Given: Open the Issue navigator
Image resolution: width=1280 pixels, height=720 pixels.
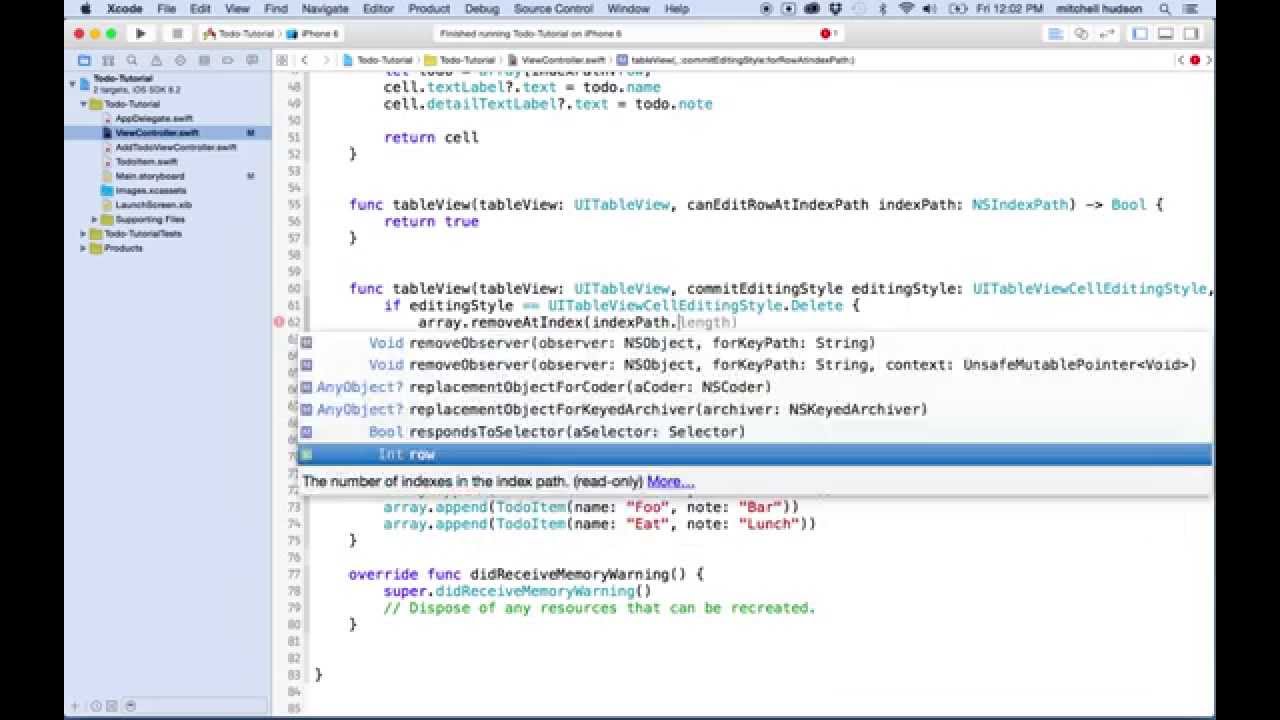Looking at the screenshot, I should pyautogui.click(x=155, y=60).
